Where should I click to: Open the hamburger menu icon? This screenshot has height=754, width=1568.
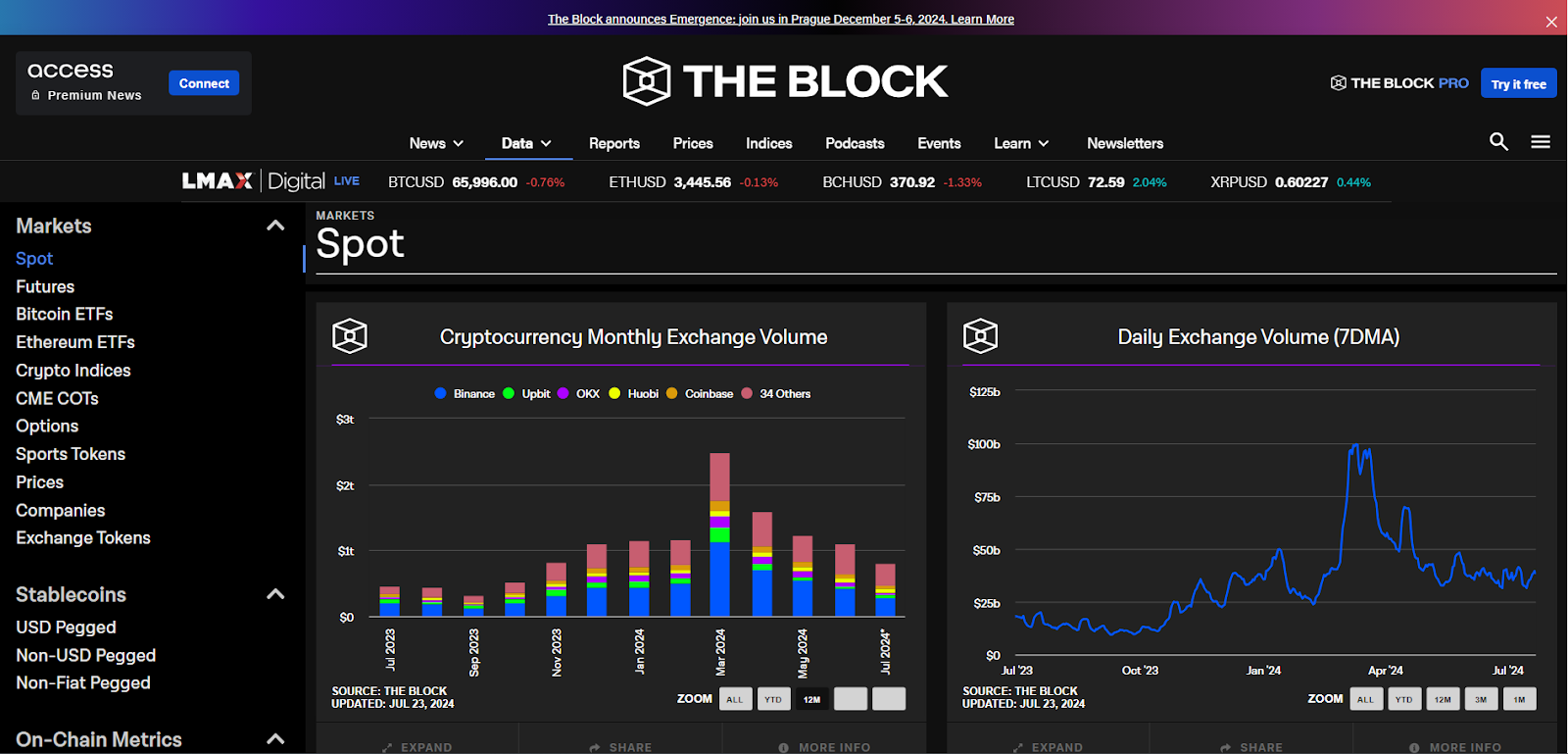(1541, 141)
